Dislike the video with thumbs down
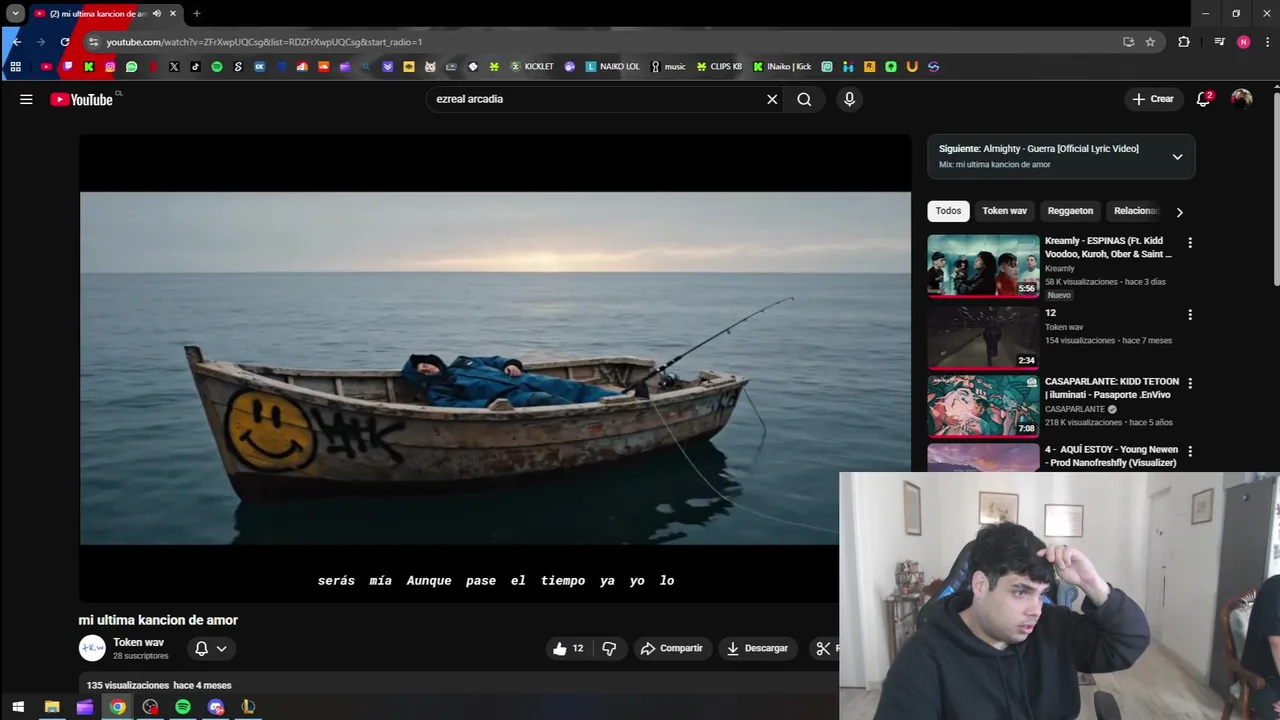Viewport: 1280px width, 720px height. point(609,648)
